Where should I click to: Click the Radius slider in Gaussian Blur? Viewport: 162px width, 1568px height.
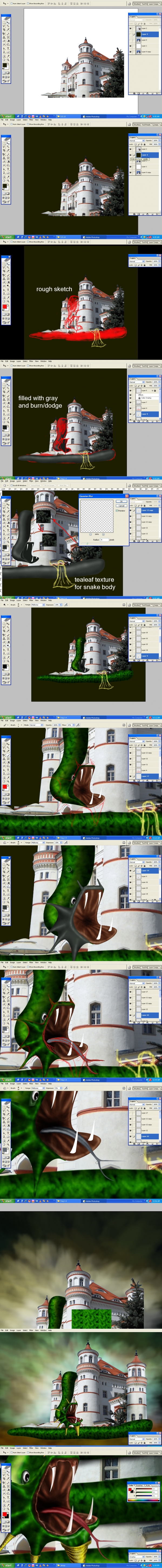[x=87, y=543]
